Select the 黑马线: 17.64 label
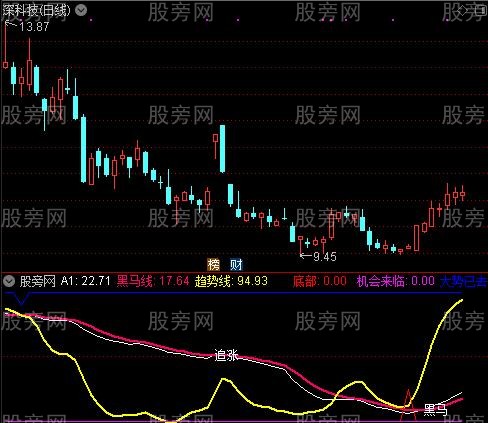 coord(153,281)
